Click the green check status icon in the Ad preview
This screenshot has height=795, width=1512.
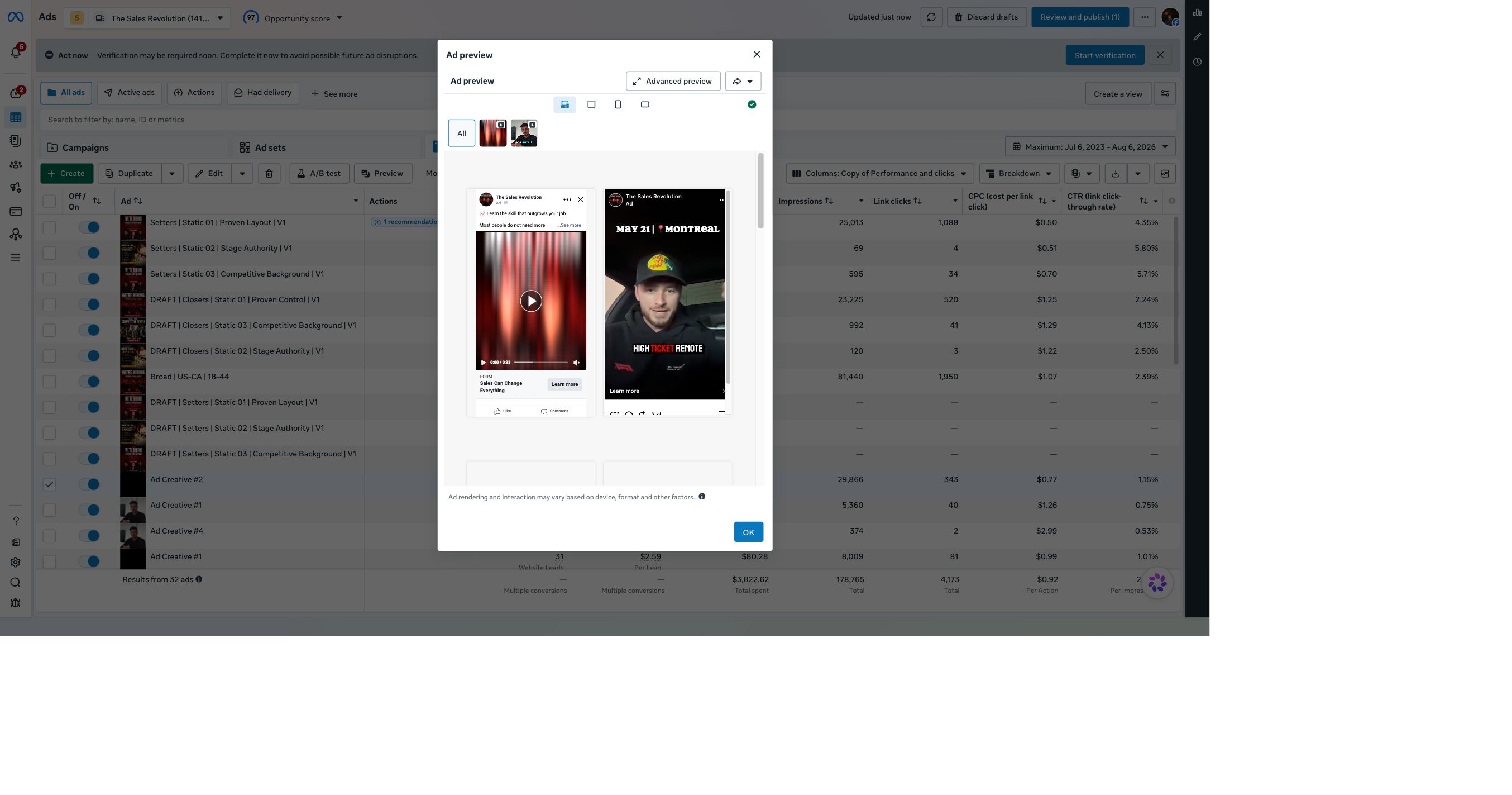click(x=752, y=104)
